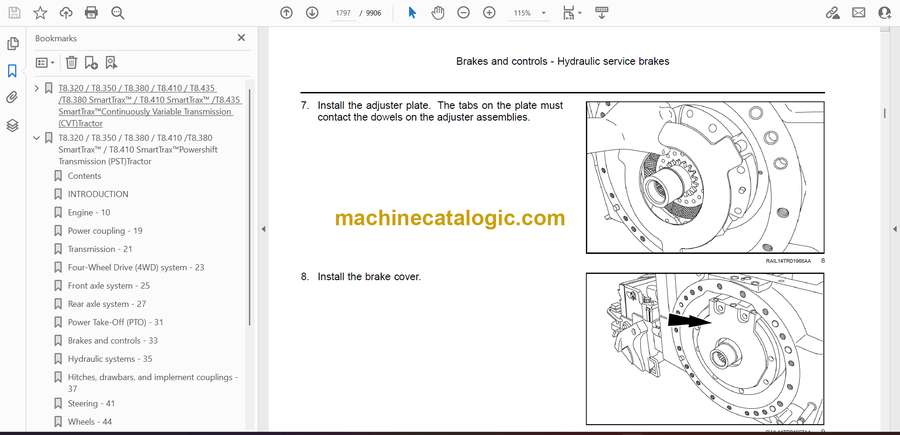Open Power Take-Off (PTO) - 31 bookmark
This screenshot has height=435, width=900.
[115, 323]
